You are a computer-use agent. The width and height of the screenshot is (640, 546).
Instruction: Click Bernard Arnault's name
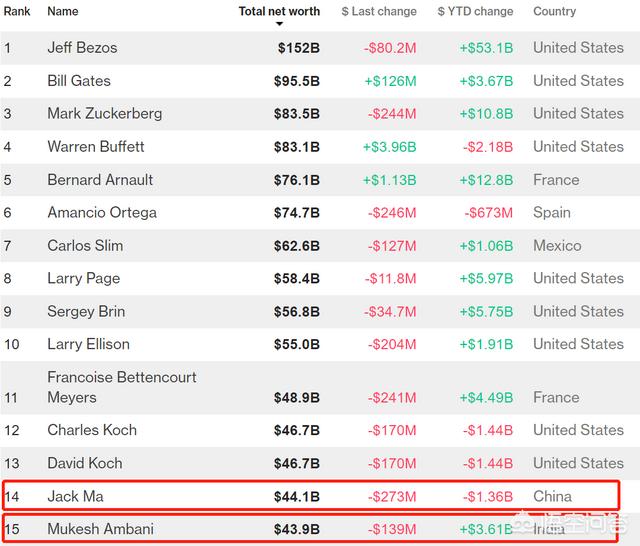tap(100, 179)
